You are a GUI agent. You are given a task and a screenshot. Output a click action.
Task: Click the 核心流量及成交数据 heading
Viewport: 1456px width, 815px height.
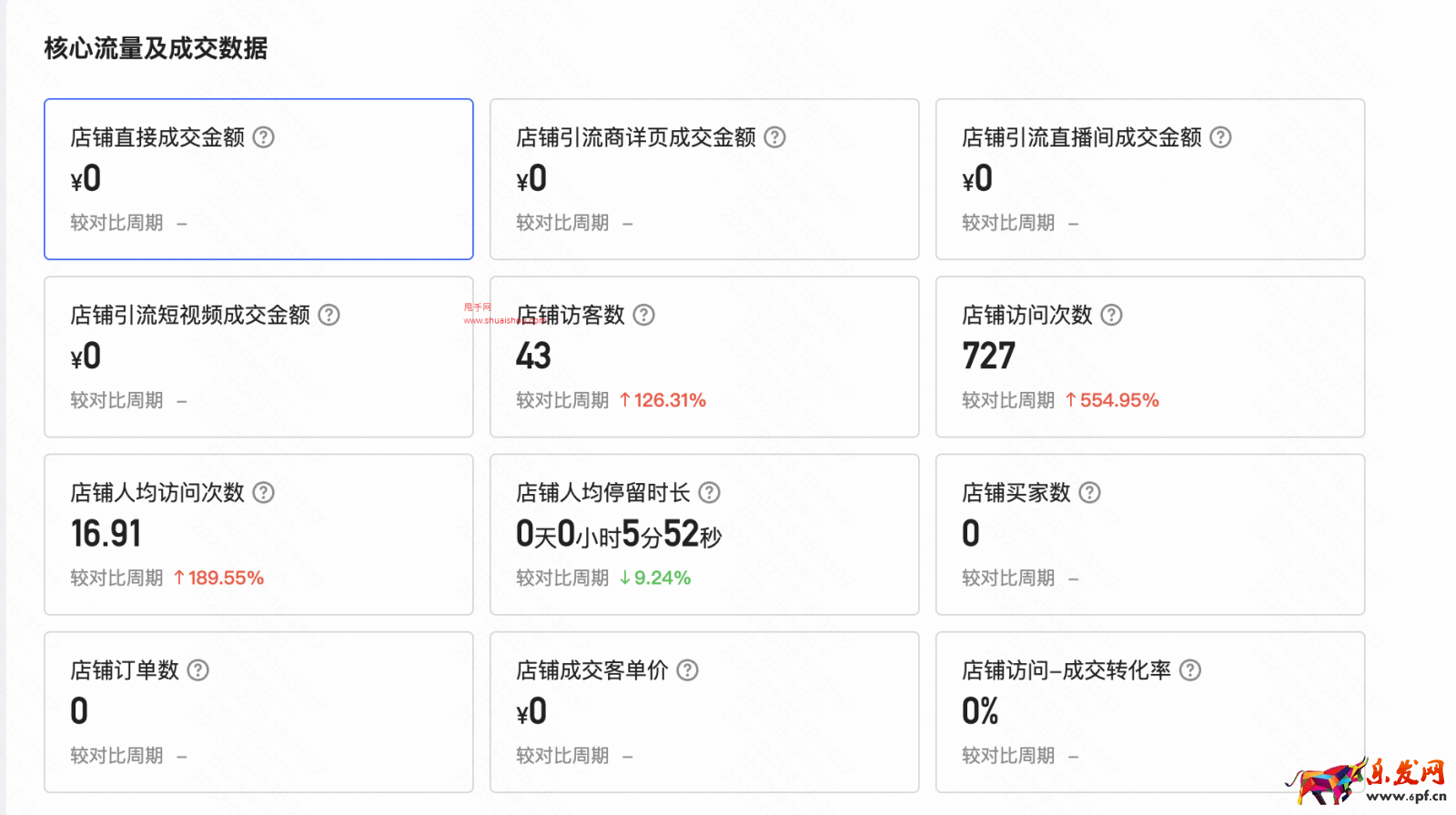156,48
